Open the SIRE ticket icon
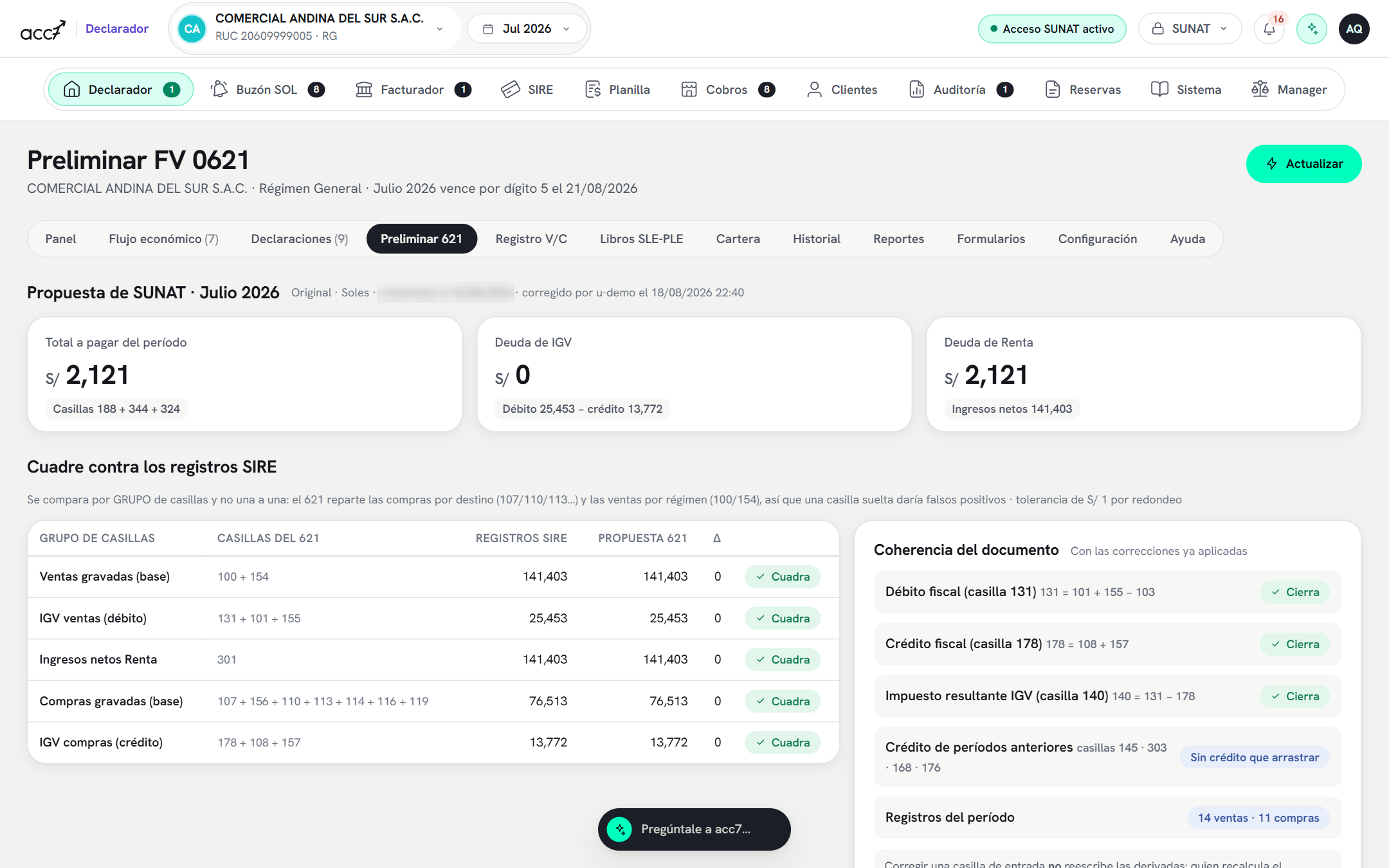This screenshot has width=1389, height=868. pos(511,89)
